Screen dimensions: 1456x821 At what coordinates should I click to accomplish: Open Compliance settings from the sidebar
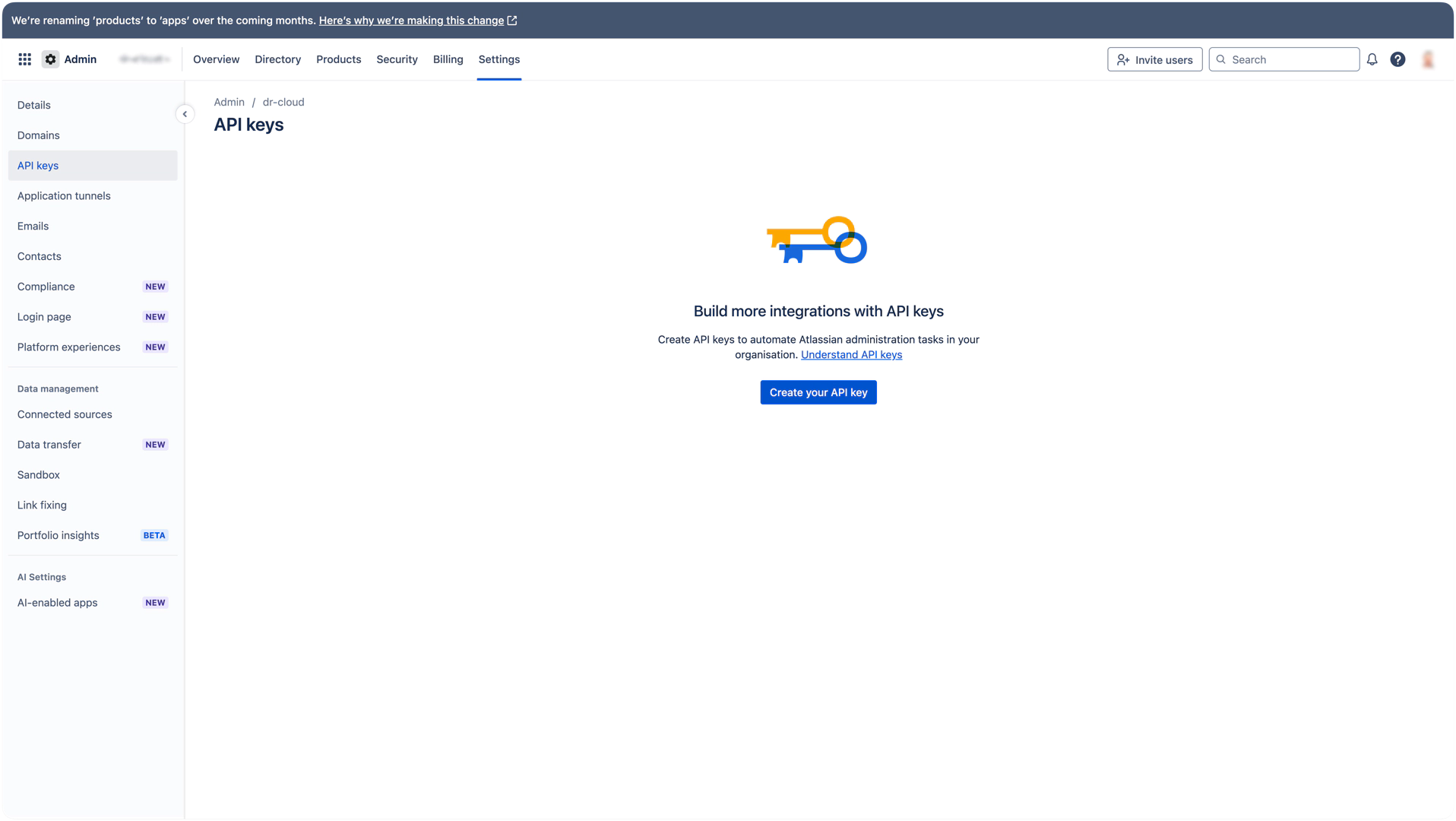[x=46, y=287]
